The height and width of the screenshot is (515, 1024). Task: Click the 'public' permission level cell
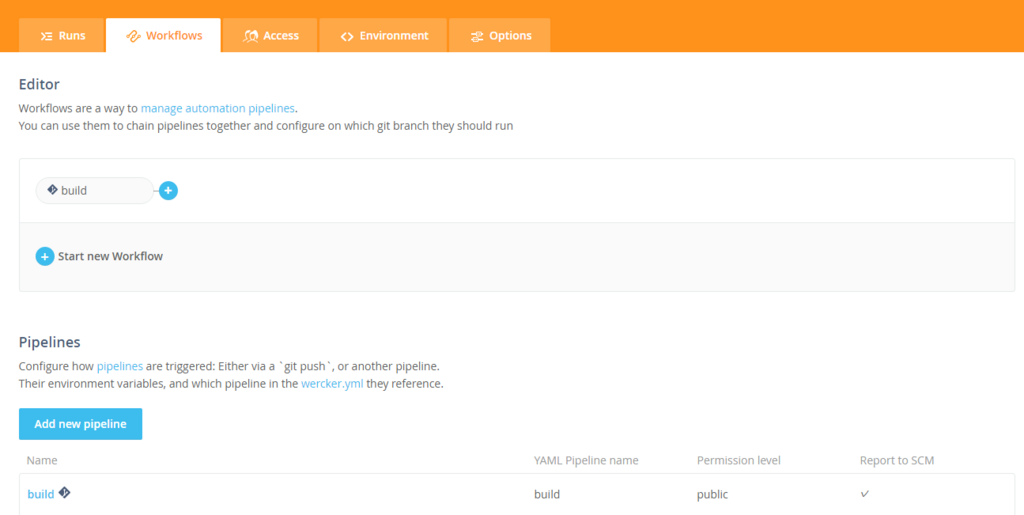tap(712, 494)
